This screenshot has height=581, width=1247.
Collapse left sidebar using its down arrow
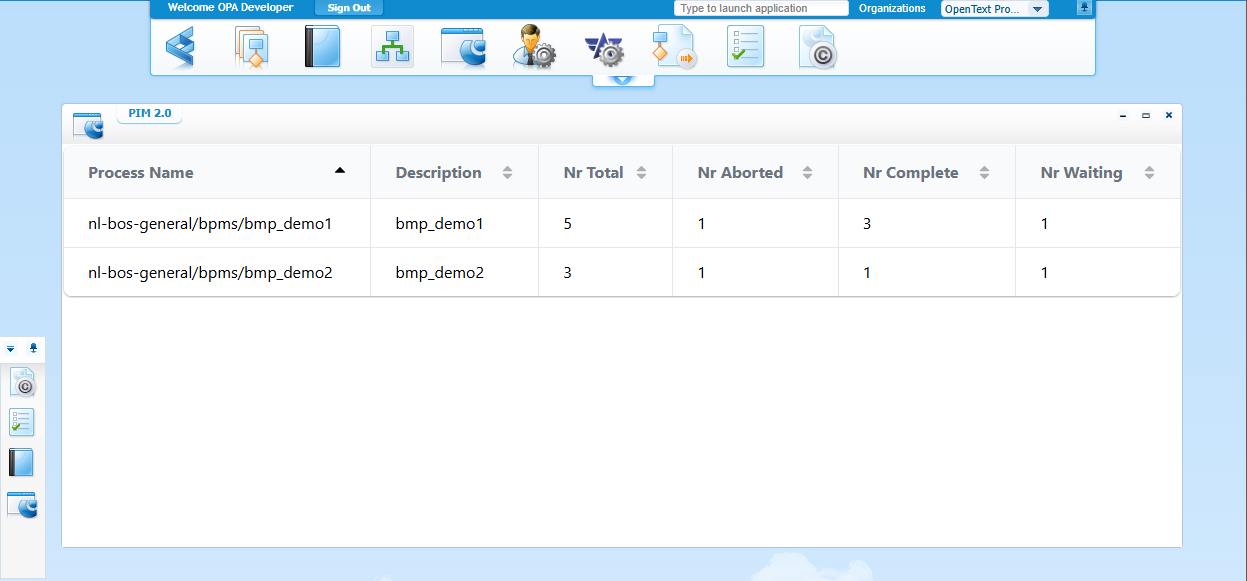[11, 349]
